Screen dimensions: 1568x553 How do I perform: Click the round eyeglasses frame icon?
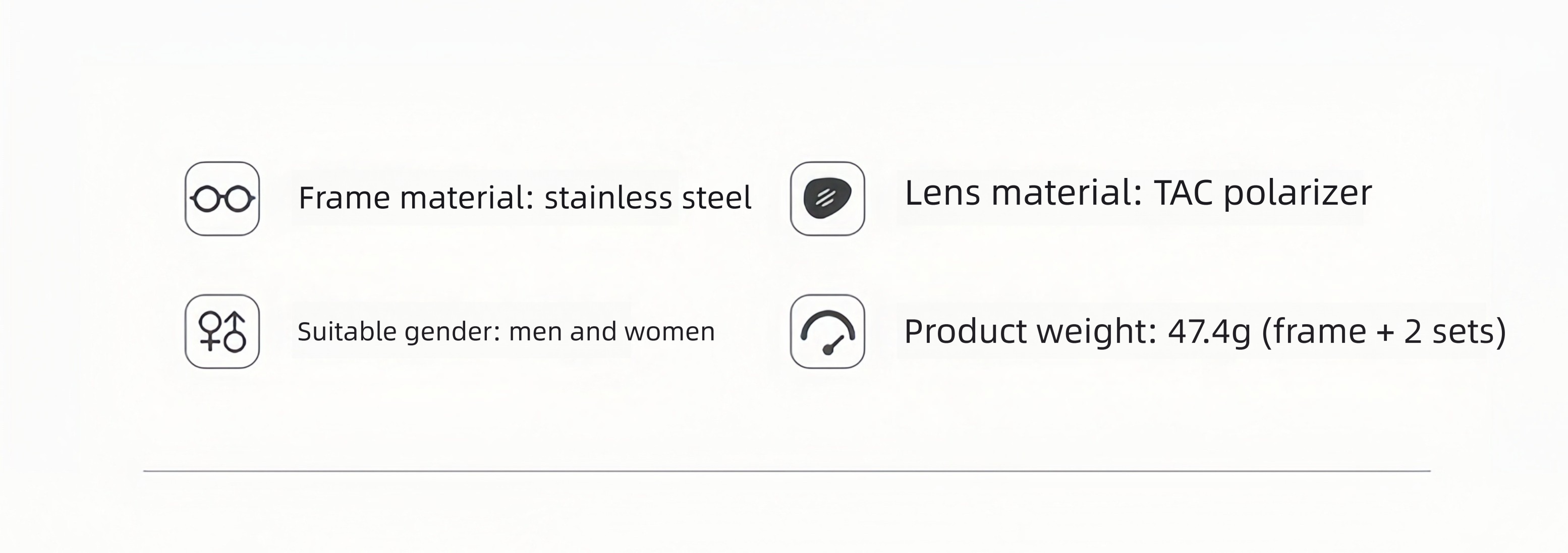[x=222, y=199]
